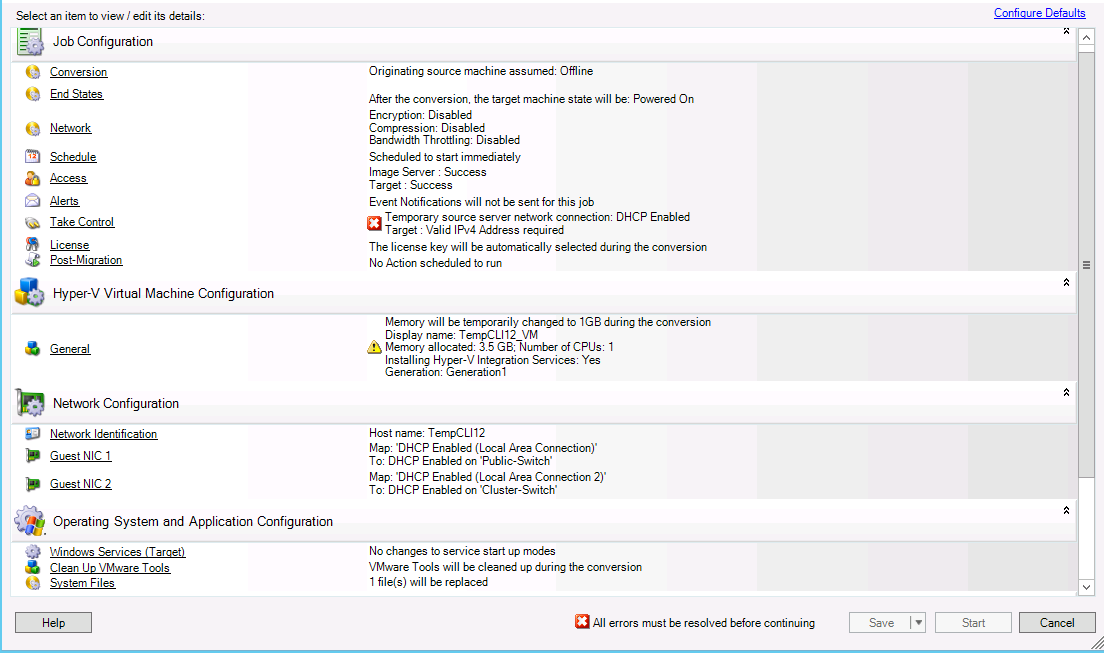
Task: Collapse the Job Configuration section
Action: pyautogui.click(x=1066, y=31)
